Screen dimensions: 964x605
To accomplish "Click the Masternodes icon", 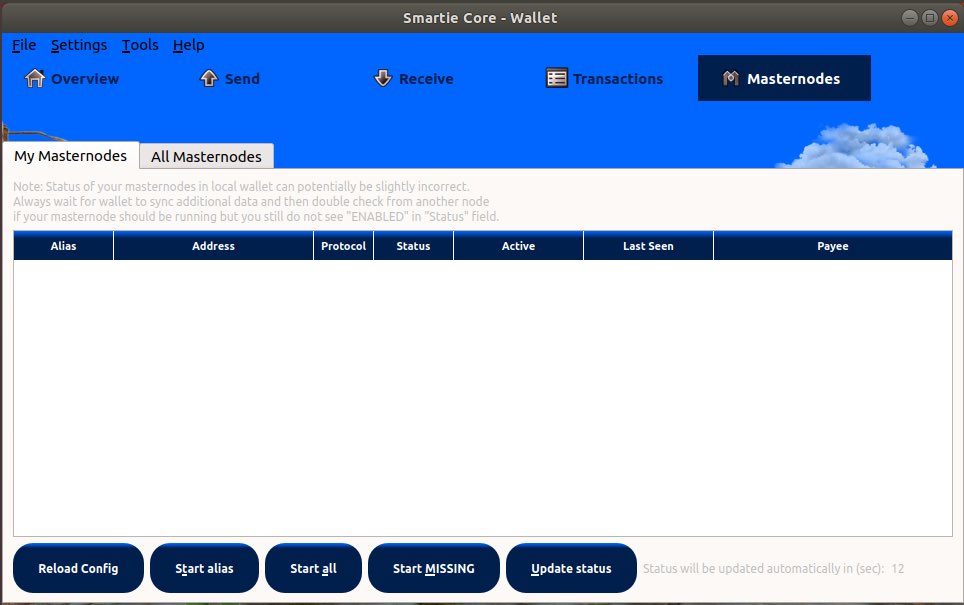I will pos(730,78).
